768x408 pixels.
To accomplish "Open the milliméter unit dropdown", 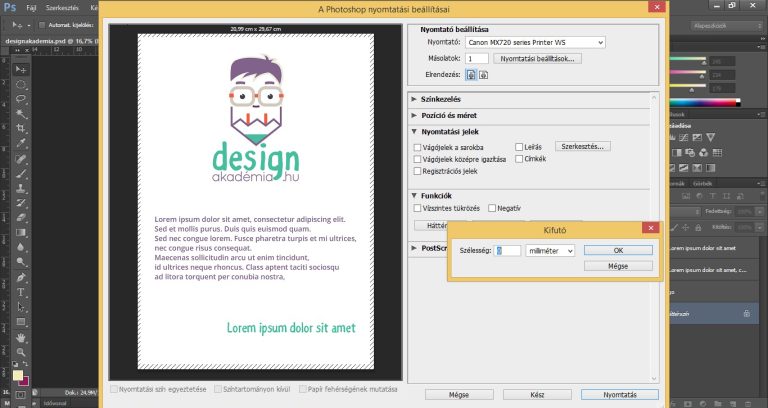I will (x=550, y=251).
